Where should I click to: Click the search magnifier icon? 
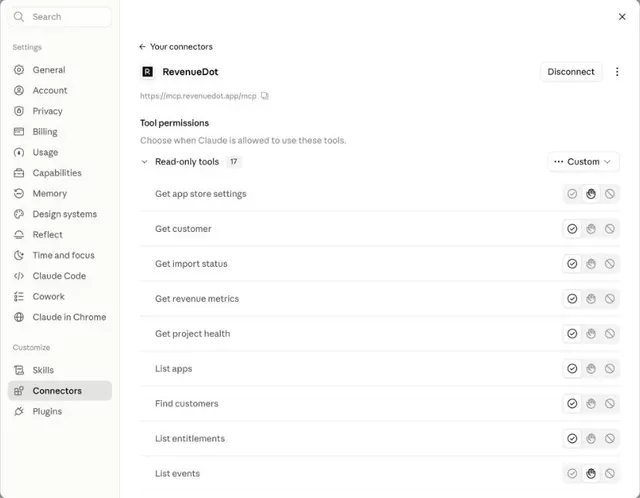pyautogui.click(x=19, y=17)
